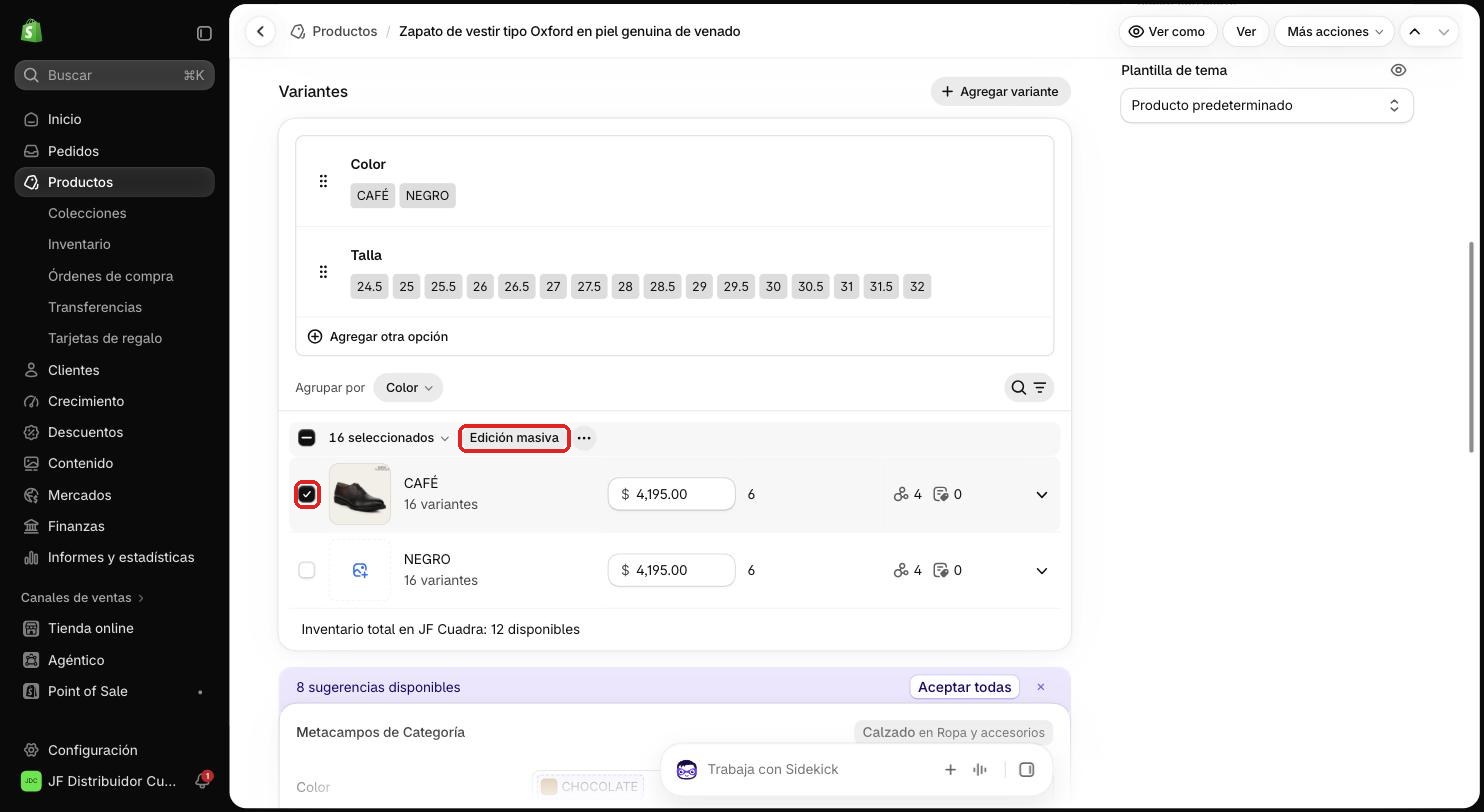
Task: Go to previous product arrow
Action: 1415,31
